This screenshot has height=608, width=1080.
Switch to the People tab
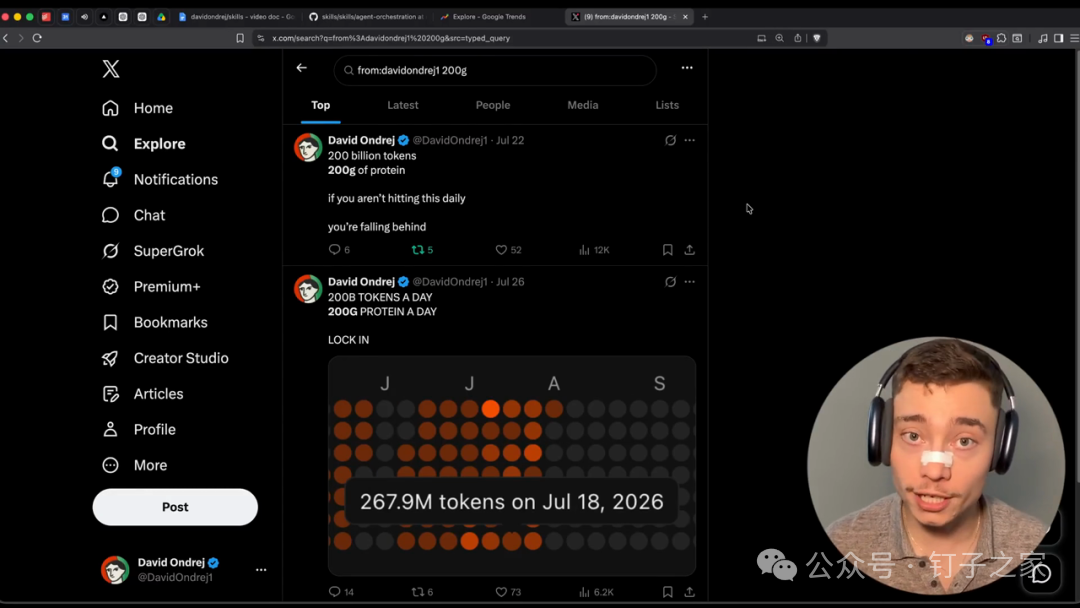[x=492, y=105]
